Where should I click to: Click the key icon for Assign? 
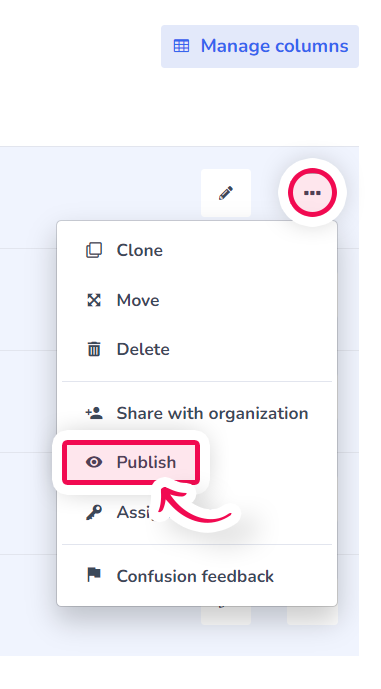[94, 512]
